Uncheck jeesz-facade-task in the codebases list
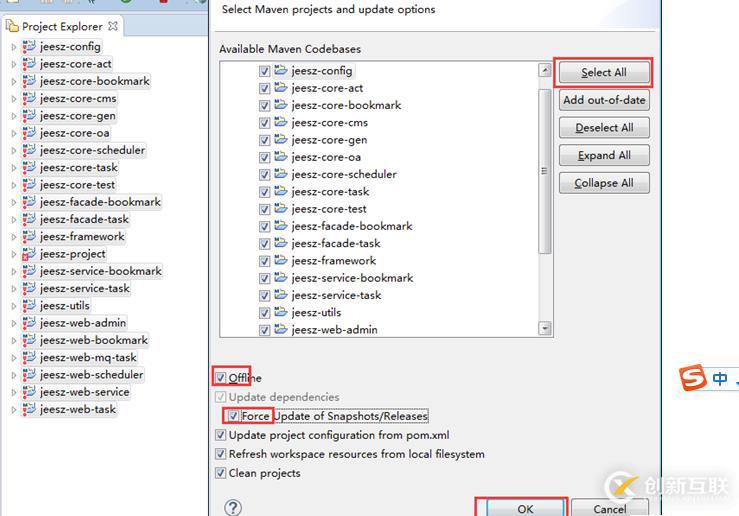Viewport: 739px width, 516px height. [264, 244]
